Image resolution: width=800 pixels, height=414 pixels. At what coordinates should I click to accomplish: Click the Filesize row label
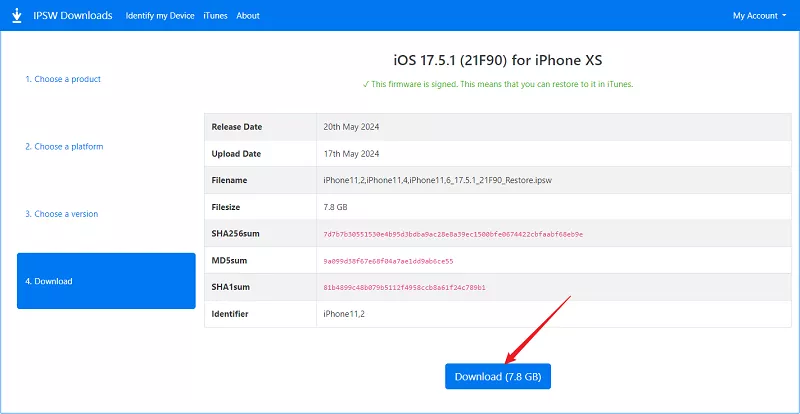(226, 207)
